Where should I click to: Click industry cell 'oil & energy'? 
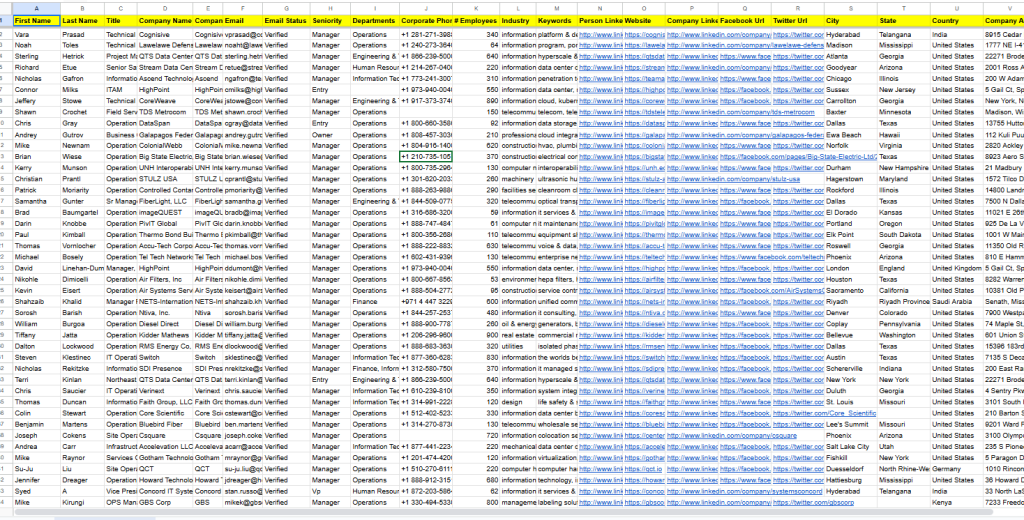[518, 324]
